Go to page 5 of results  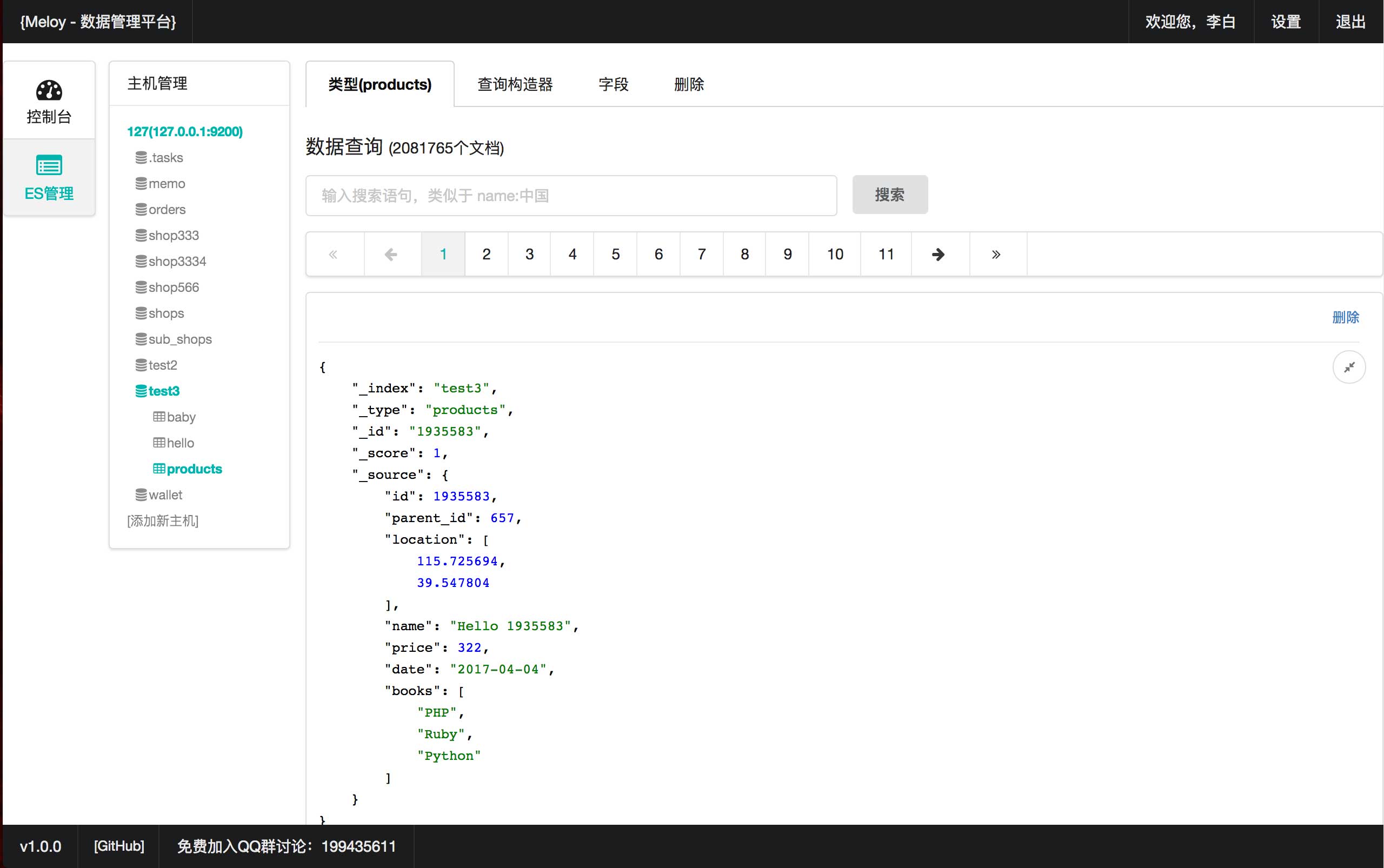pos(615,255)
